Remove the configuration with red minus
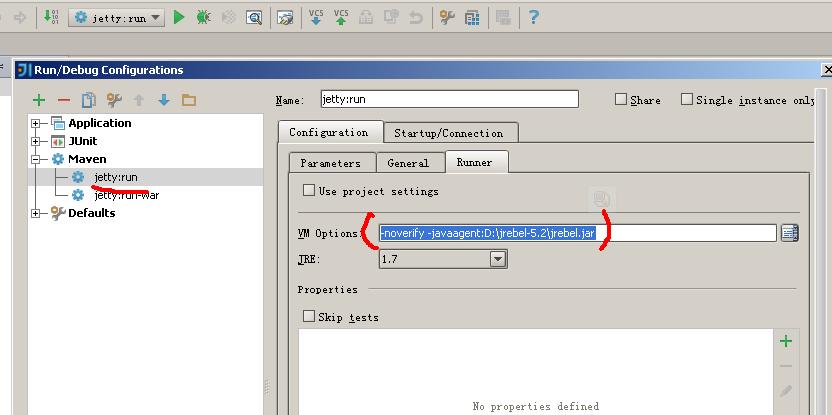The width and height of the screenshot is (832, 415). tap(64, 100)
